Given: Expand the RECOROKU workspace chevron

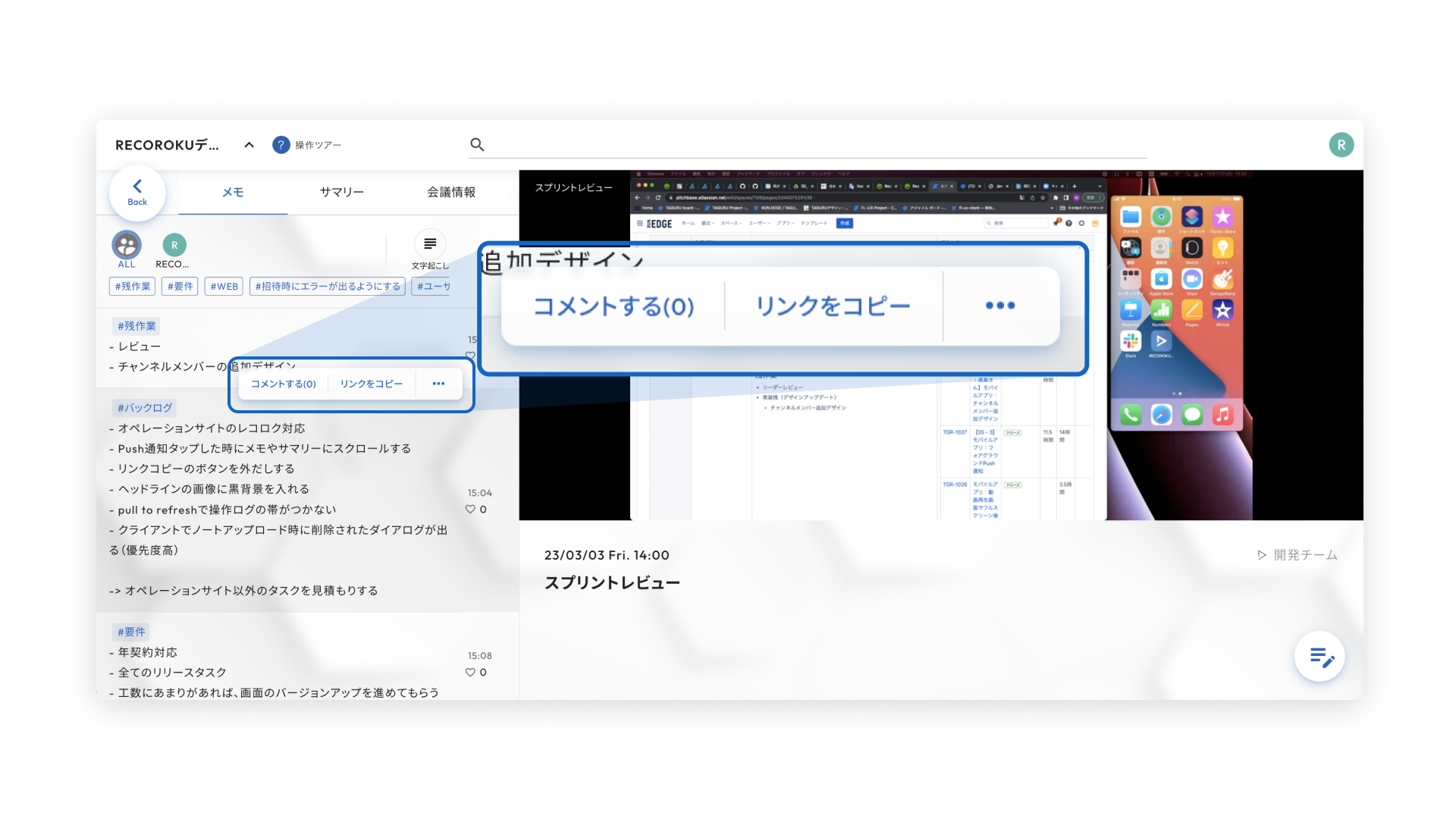Looking at the screenshot, I should (249, 145).
